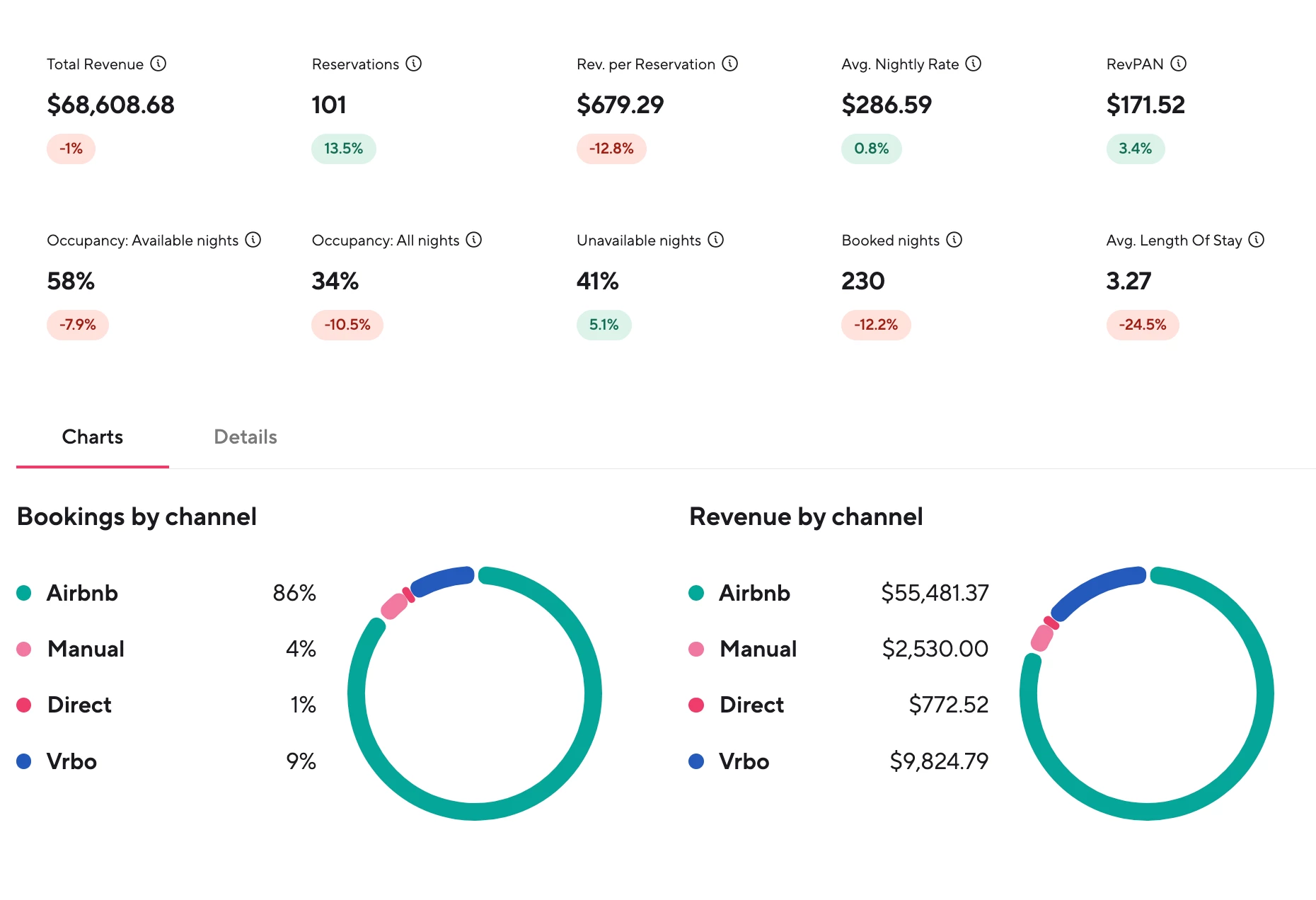Click the pink Manual segment in revenue donut
Screen dimensions: 1316x900
coord(1042,637)
